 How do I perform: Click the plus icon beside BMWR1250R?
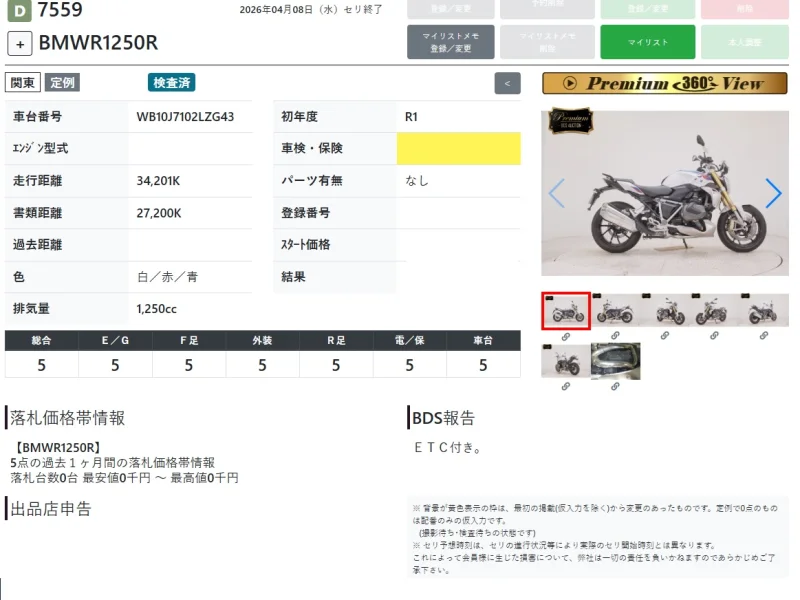click(x=20, y=44)
